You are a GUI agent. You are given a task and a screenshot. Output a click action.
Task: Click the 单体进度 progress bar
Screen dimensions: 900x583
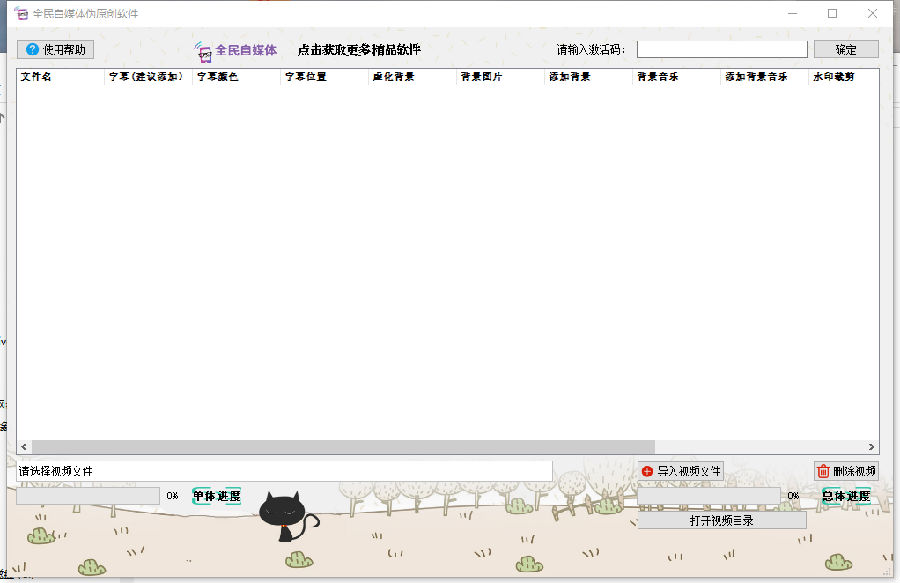click(87, 495)
